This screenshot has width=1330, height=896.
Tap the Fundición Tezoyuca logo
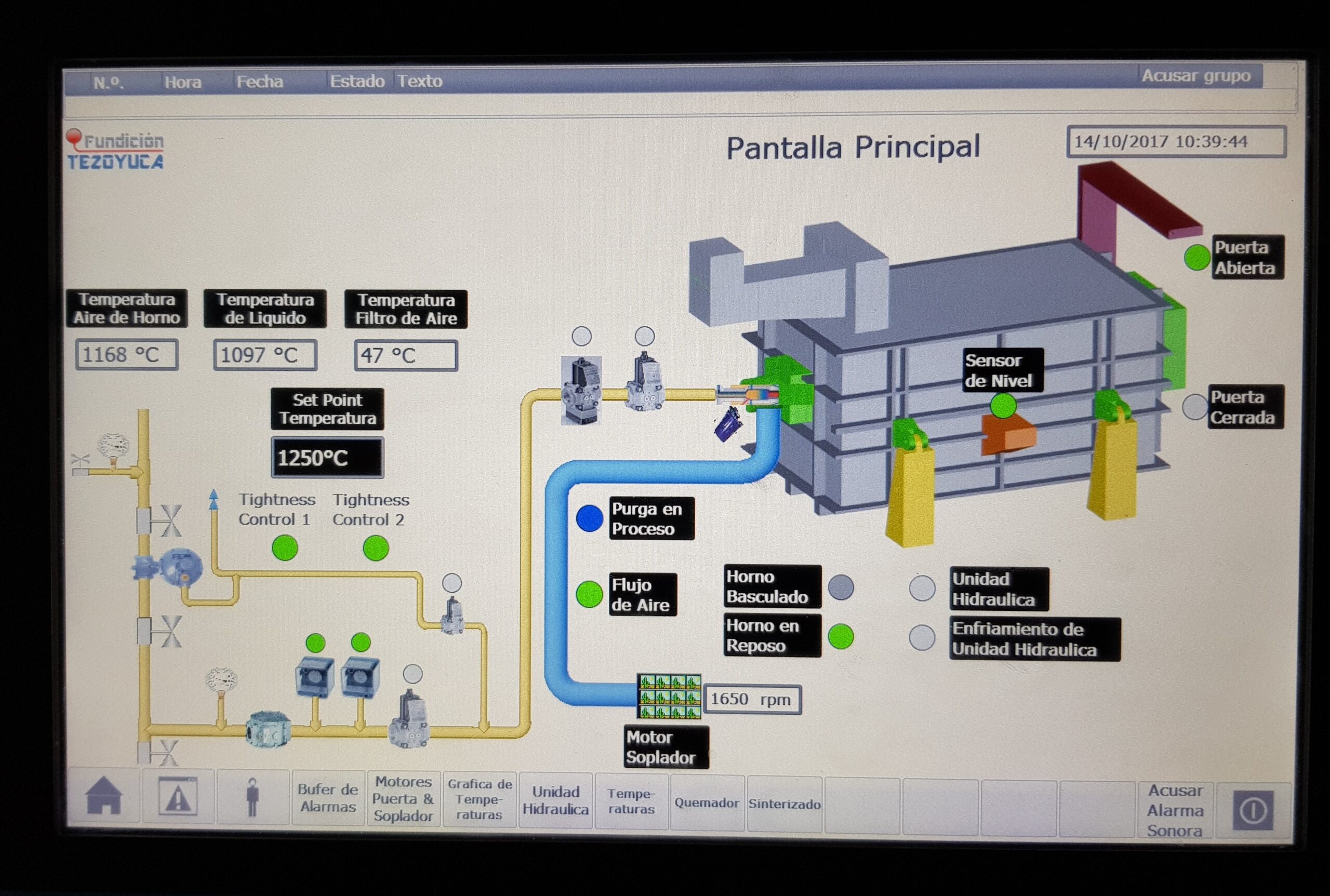(116, 150)
